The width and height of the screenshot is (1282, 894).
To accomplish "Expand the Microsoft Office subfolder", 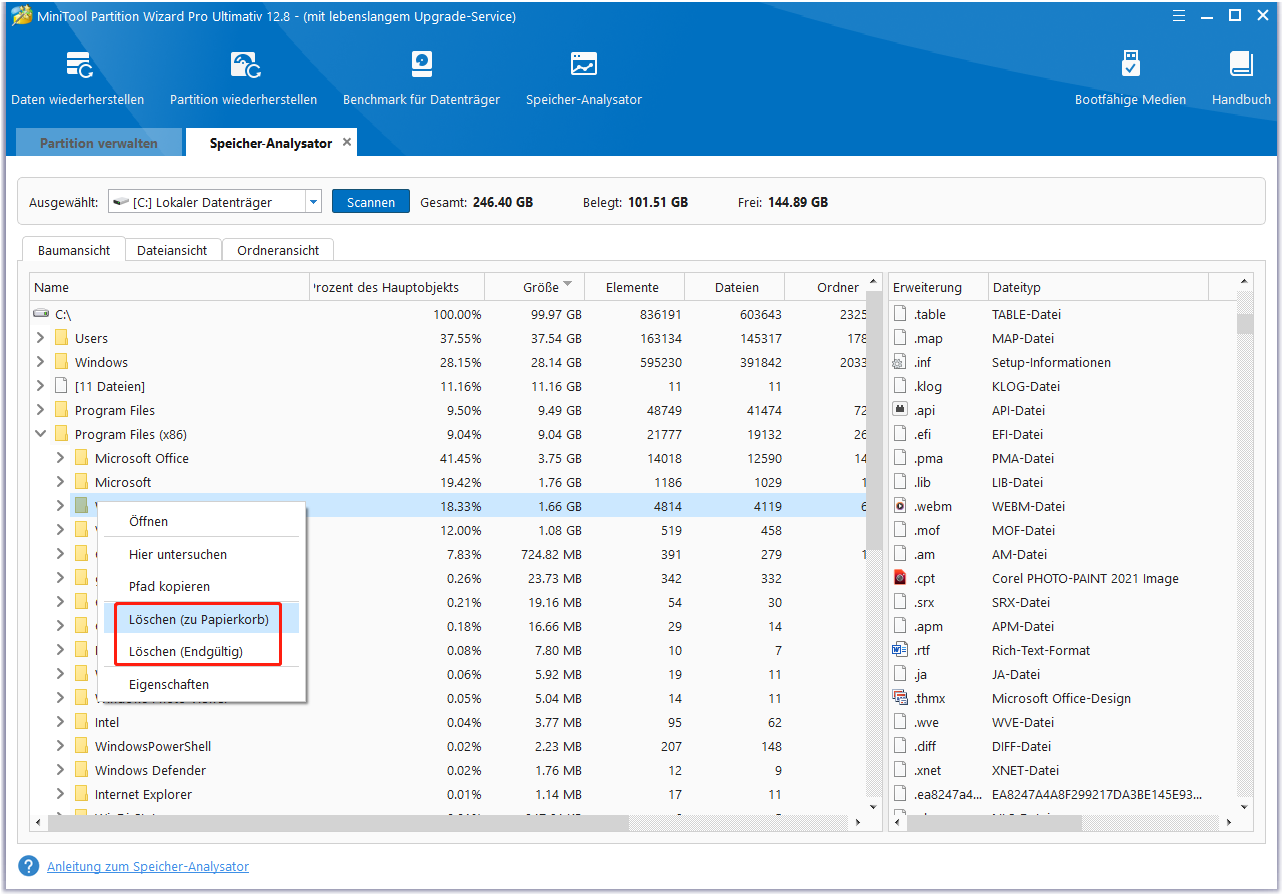I will (x=60, y=458).
